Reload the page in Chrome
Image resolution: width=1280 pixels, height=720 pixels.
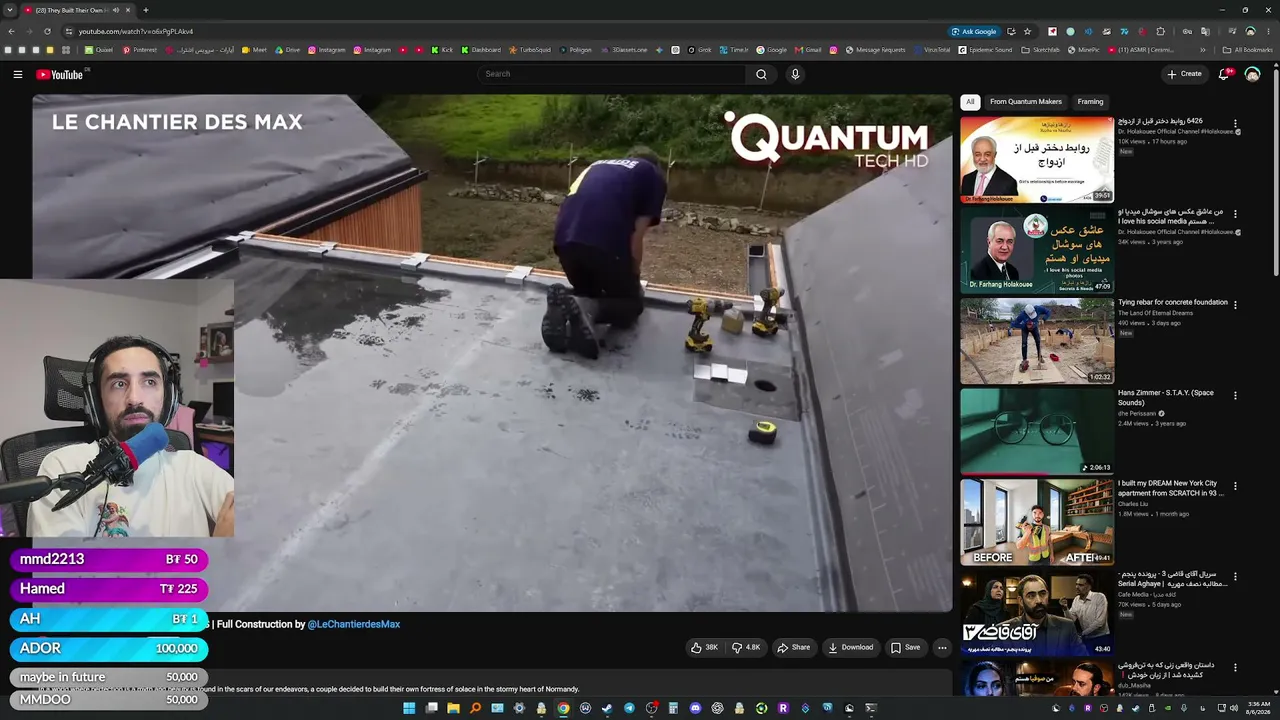[47, 31]
